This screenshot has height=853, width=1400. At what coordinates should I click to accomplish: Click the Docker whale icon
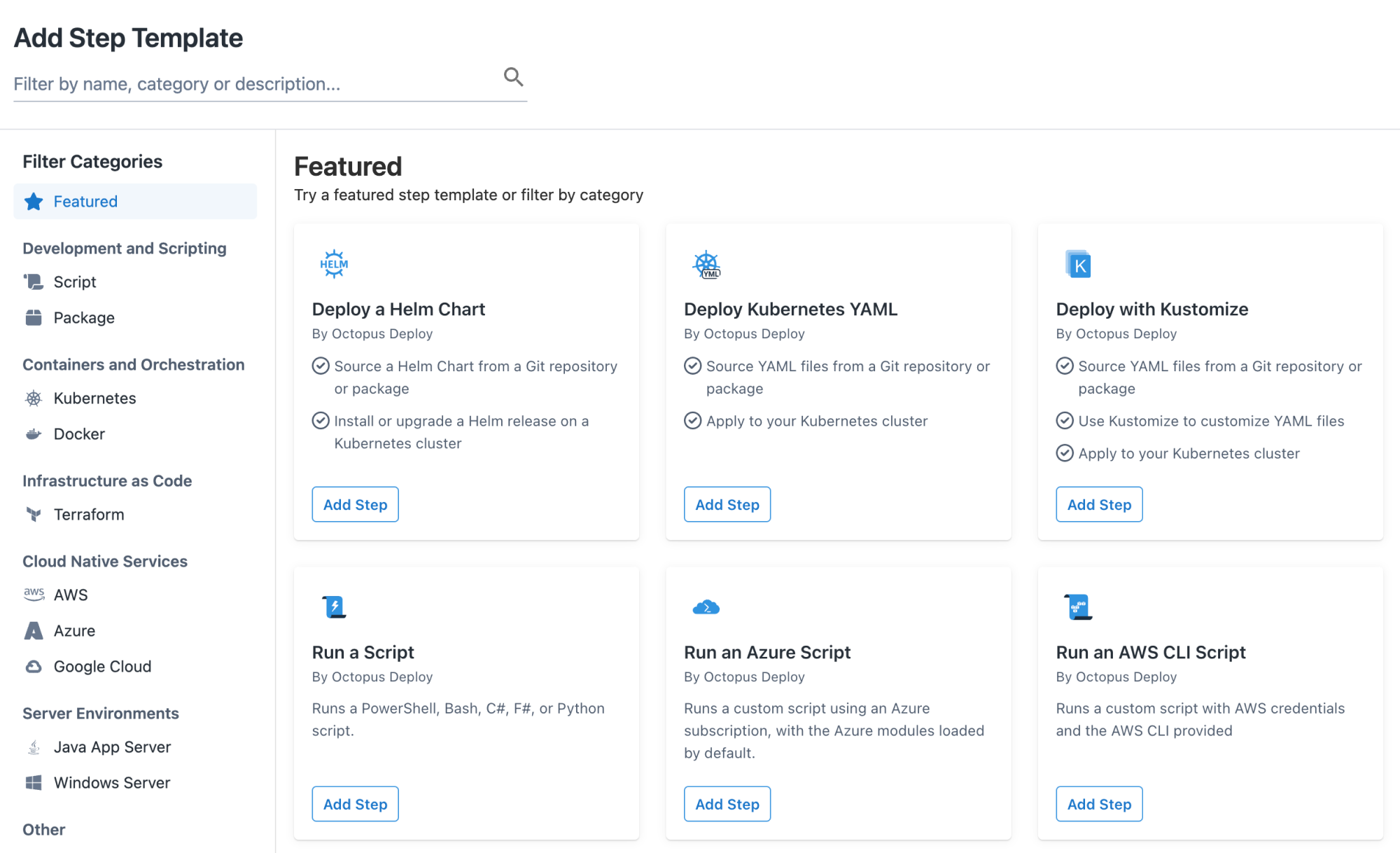coord(34,434)
